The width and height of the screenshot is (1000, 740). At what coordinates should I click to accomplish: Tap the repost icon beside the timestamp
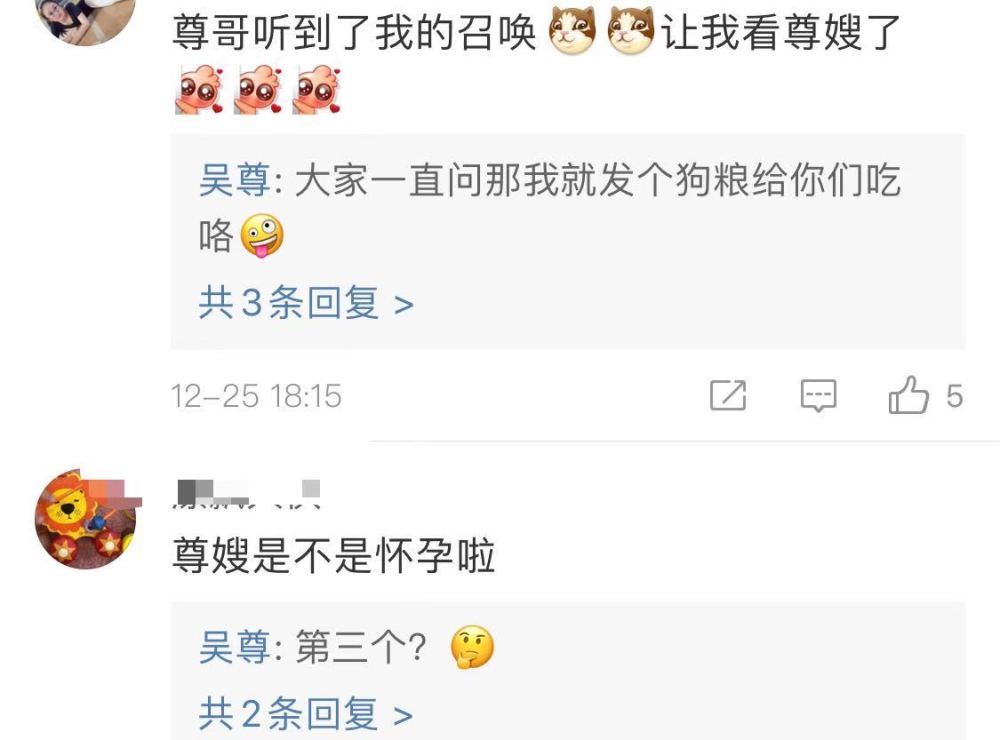pyautogui.click(x=728, y=396)
